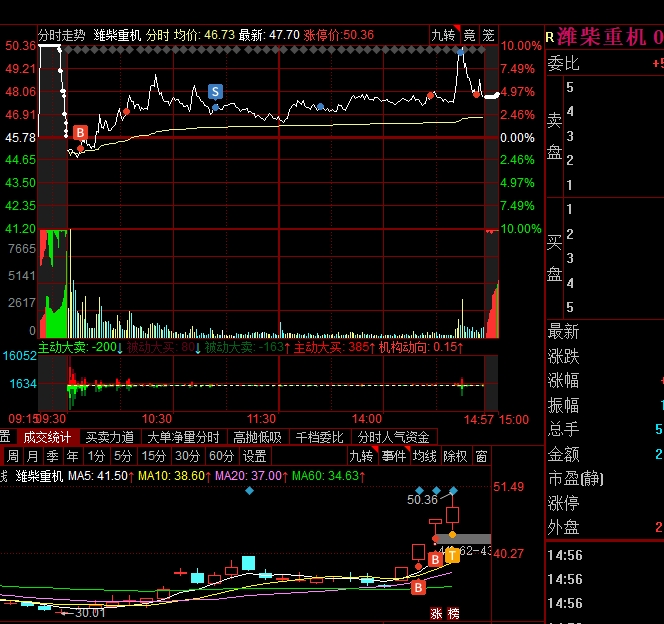The image size is (664, 624).
Task: Toggle the 均线 moving averages button
Action: [425, 456]
